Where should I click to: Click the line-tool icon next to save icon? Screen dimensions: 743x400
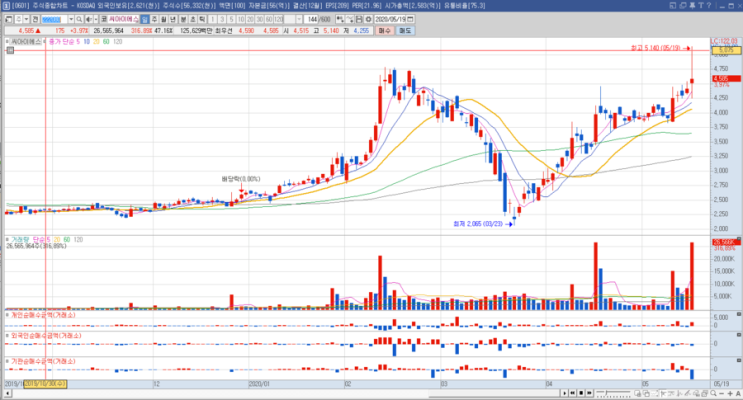349,19
